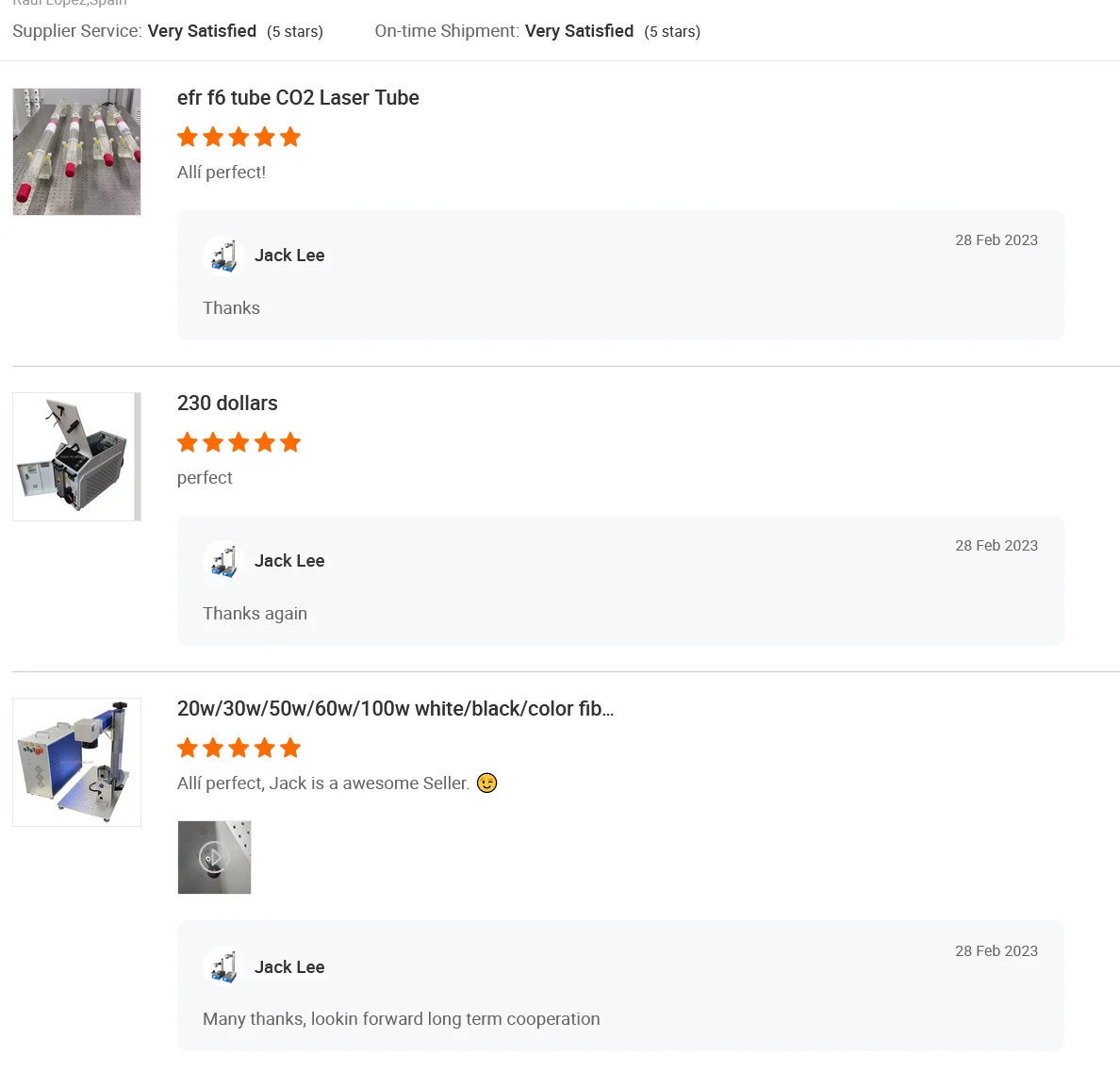Screen dimensions: 1120x1072
Task: Click the star rating under CO2 Laser Tube
Action: 239,138
